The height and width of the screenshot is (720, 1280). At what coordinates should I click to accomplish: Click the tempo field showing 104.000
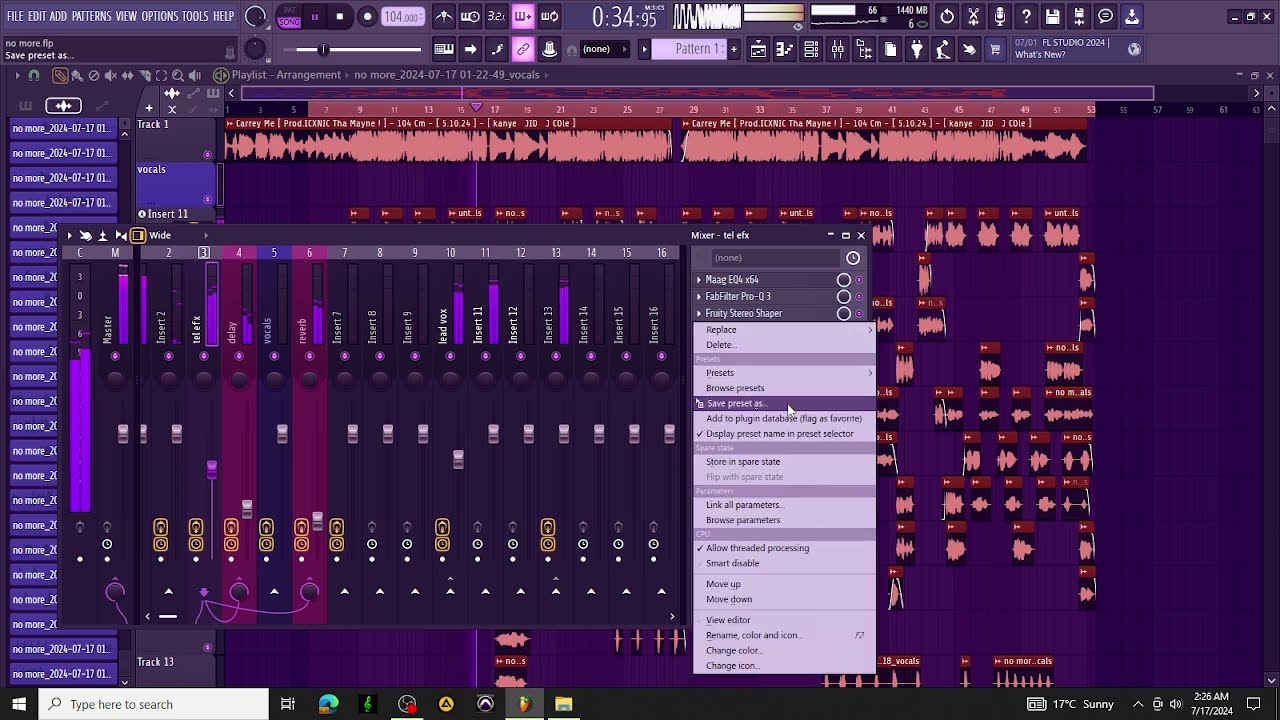coord(402,17)
